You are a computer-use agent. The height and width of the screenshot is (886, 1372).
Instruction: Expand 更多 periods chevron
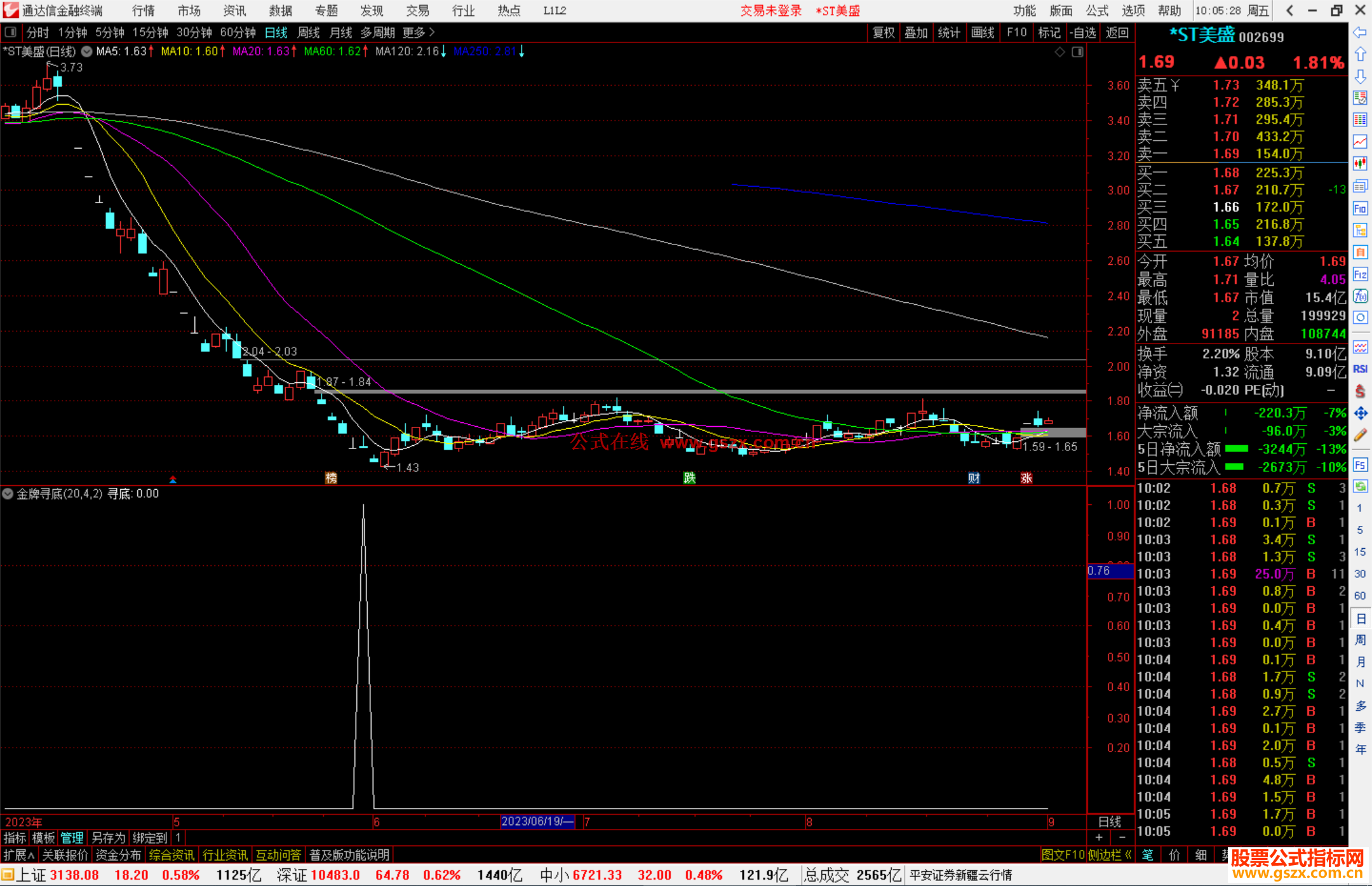(x=432, y=32)
